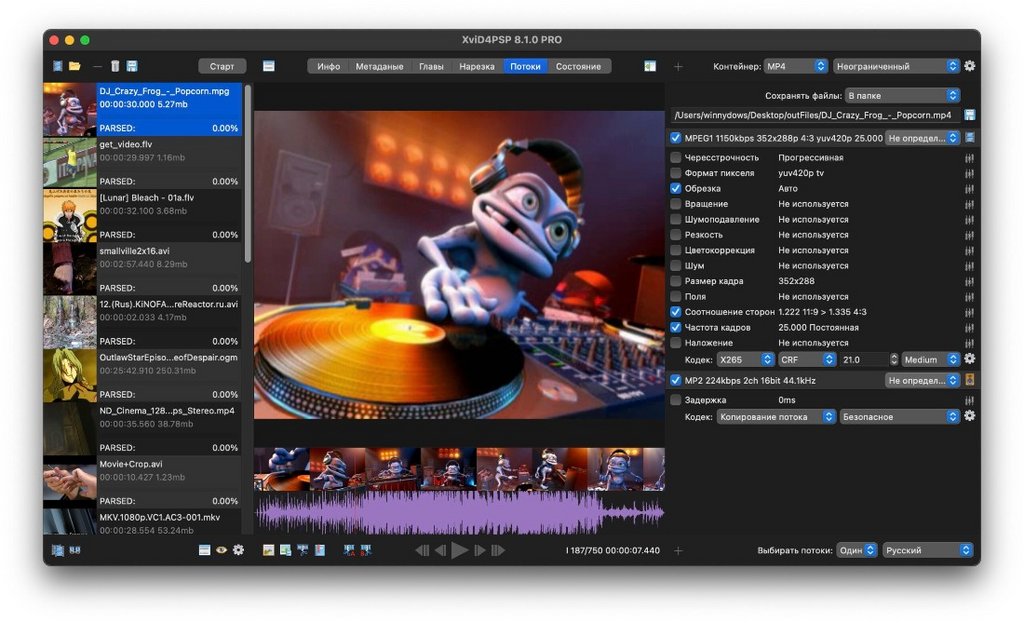Screen dimensions: 1024x623
Task: Step one frame back with the left arrow control
Action: pos(441,550)
